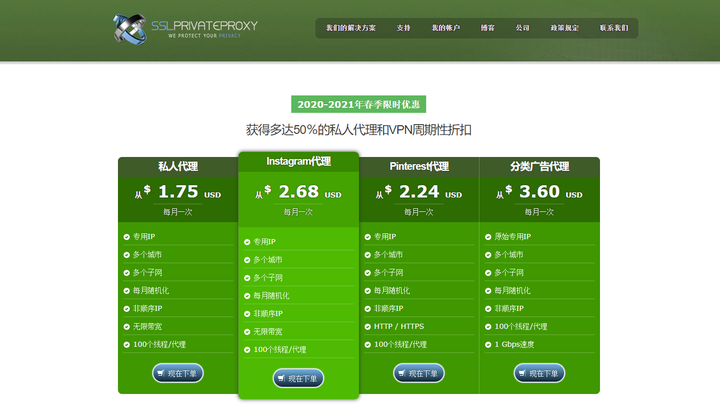Click 专用IP in Pinterest代理 column
Screen dimensions: 720x414
pos(385,236)
